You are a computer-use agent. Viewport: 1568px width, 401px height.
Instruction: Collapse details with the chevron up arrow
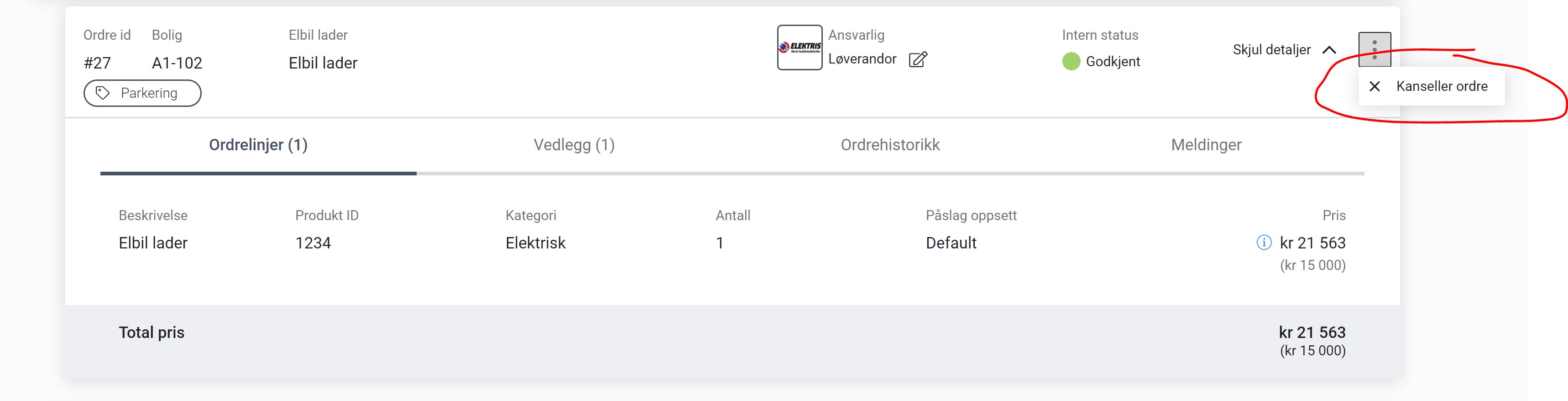(1329, 50)
